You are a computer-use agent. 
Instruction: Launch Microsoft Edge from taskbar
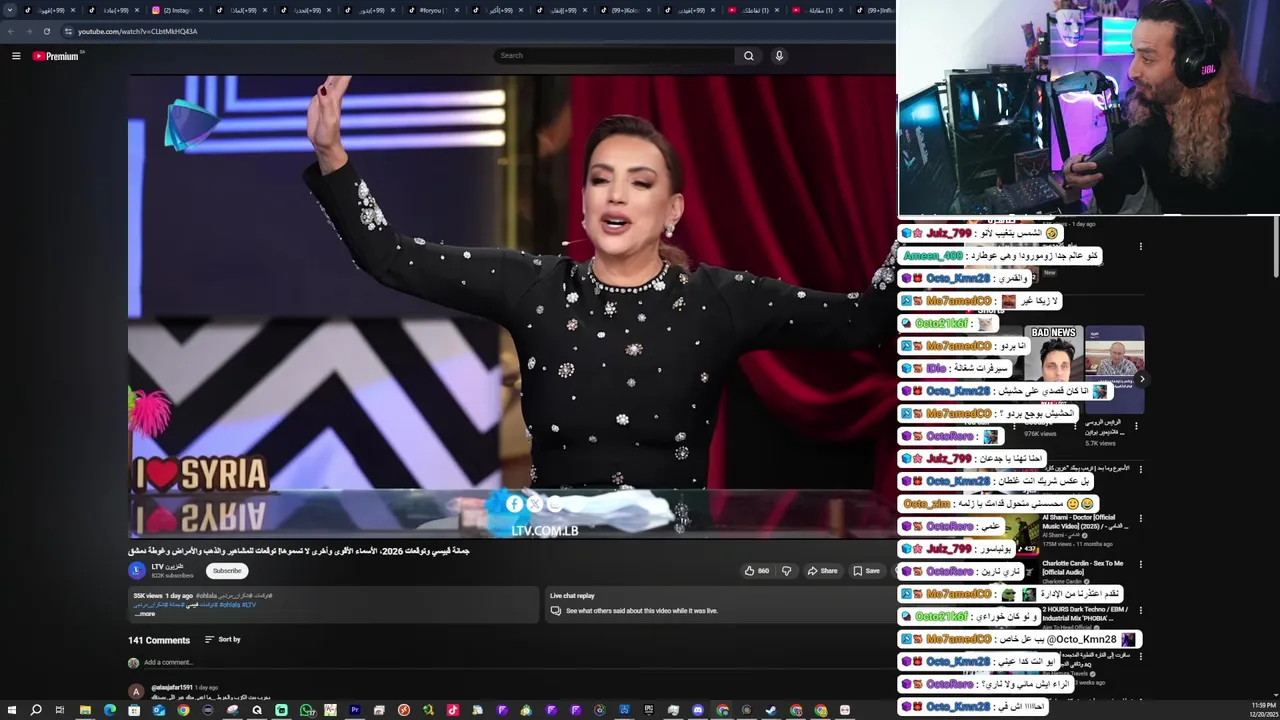(110, 710)
